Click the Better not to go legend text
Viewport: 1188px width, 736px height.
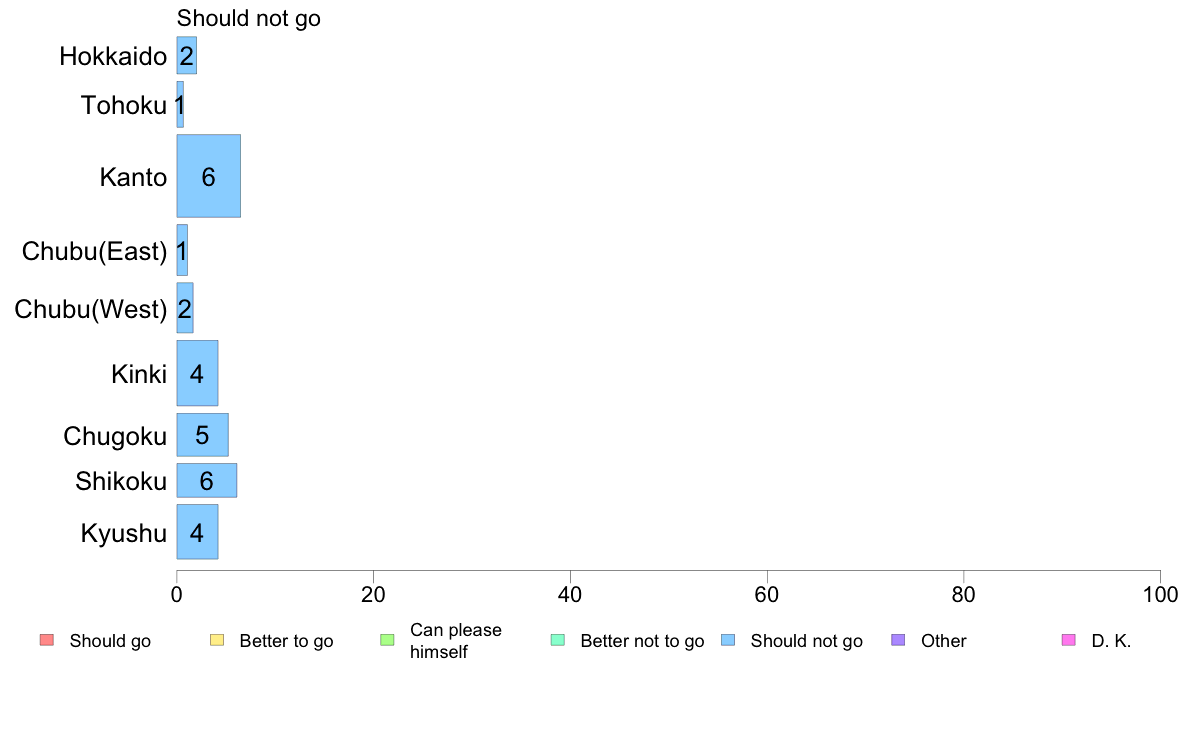coord(642,641)
